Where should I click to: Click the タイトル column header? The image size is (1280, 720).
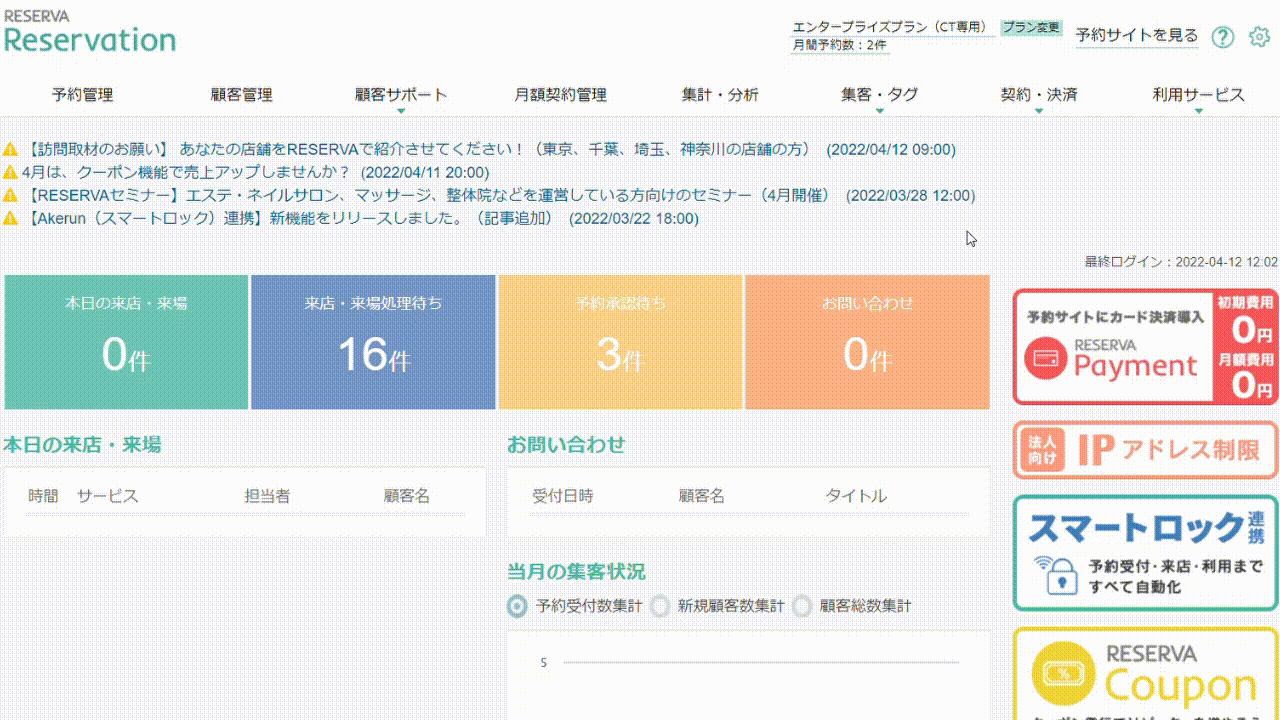[856, 496]
